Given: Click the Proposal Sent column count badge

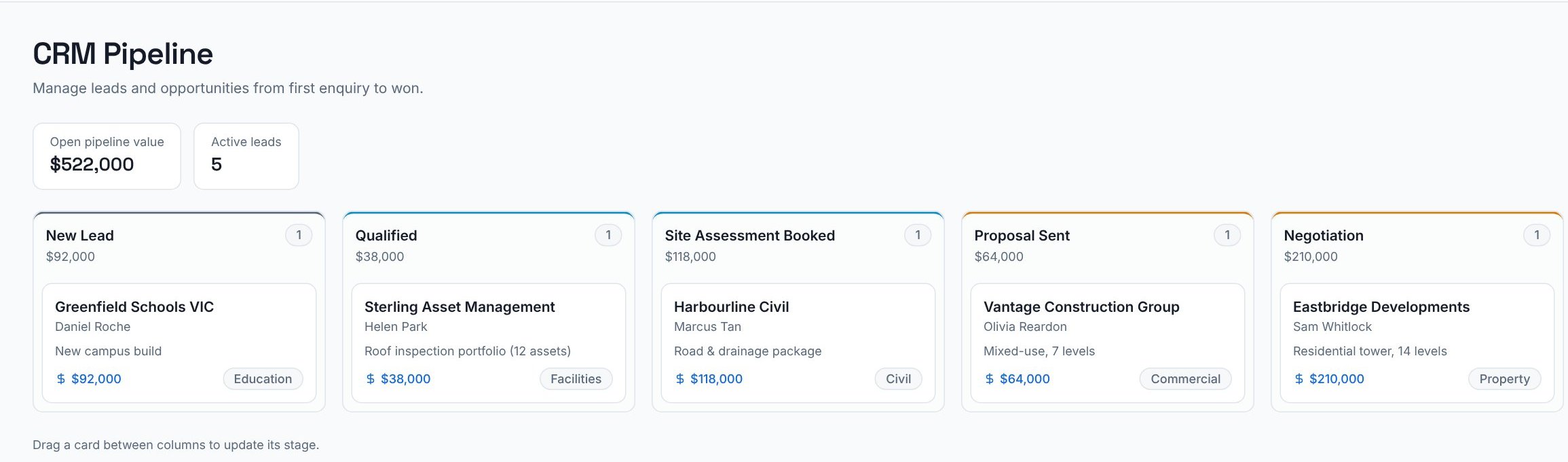Looking at the screenshot, I should tap(1227, 235).
